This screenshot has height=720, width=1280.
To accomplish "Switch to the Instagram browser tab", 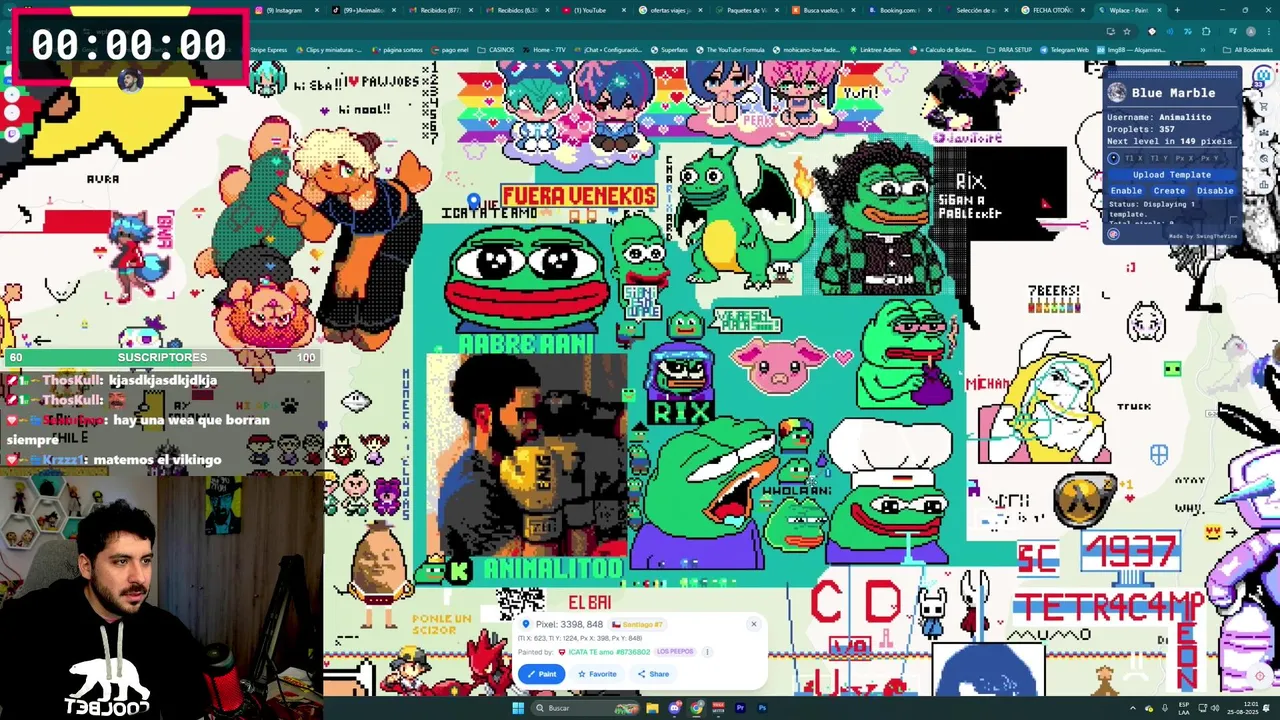I will 285,10.
